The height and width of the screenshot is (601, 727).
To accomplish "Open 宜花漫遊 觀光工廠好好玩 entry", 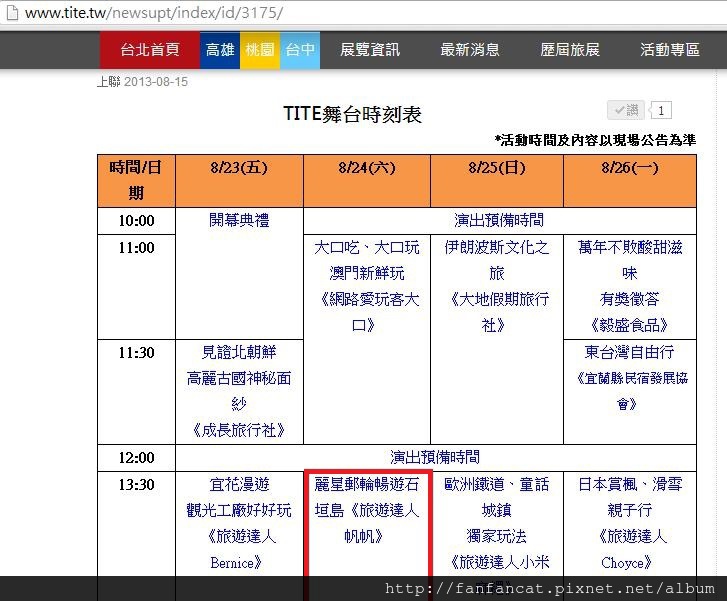I will tap(239, 524).
